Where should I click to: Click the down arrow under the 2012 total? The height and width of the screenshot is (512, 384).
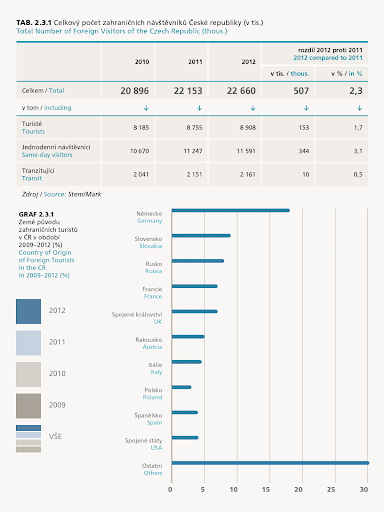253,108
